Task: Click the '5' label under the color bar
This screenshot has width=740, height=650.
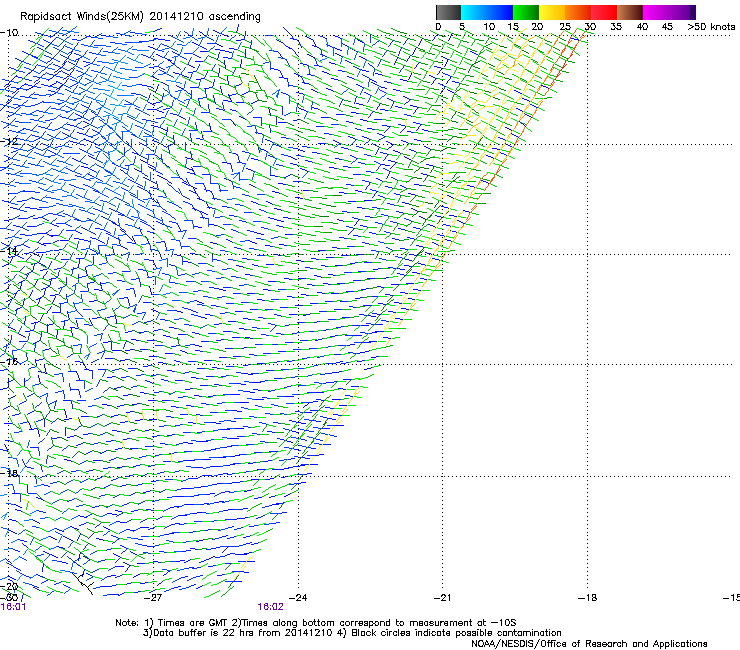Action: (x=462, y=27)
